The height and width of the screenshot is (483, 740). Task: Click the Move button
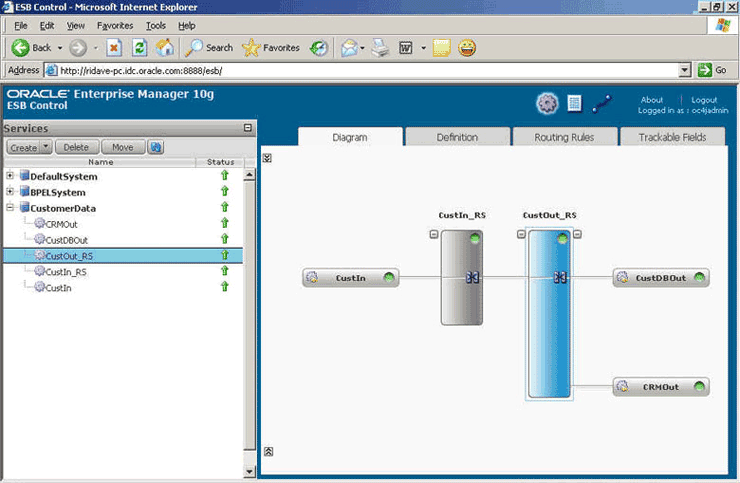point(123,147)
